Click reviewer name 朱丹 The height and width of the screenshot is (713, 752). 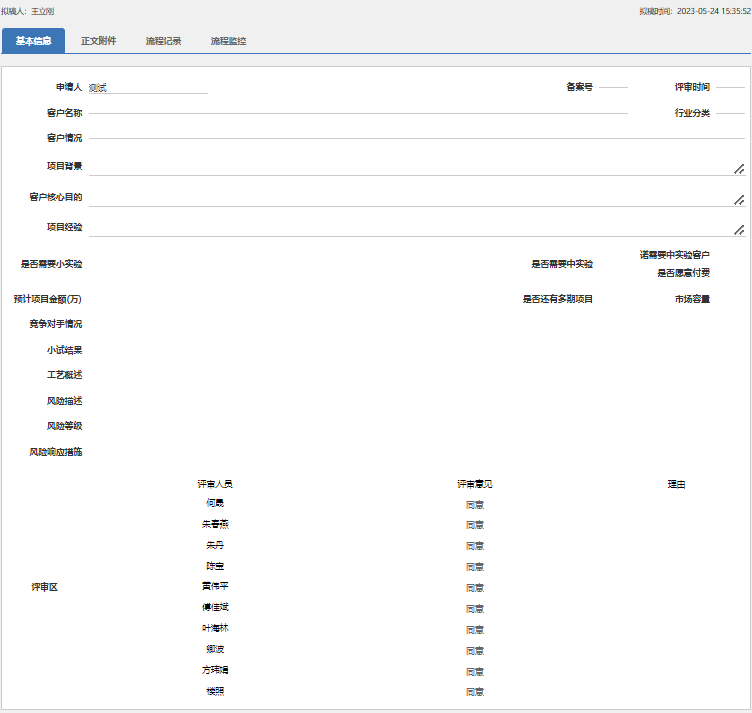coord(215,545)
